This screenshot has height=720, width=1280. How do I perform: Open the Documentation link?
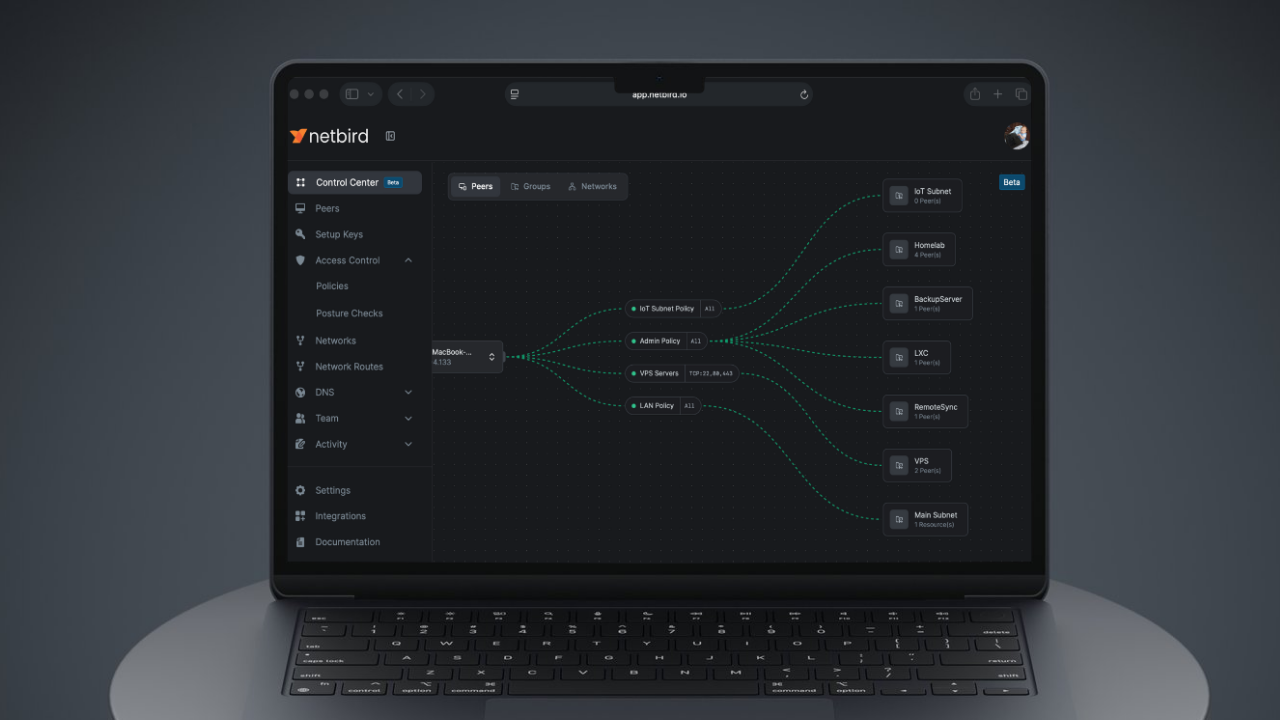tap(347, 542)
